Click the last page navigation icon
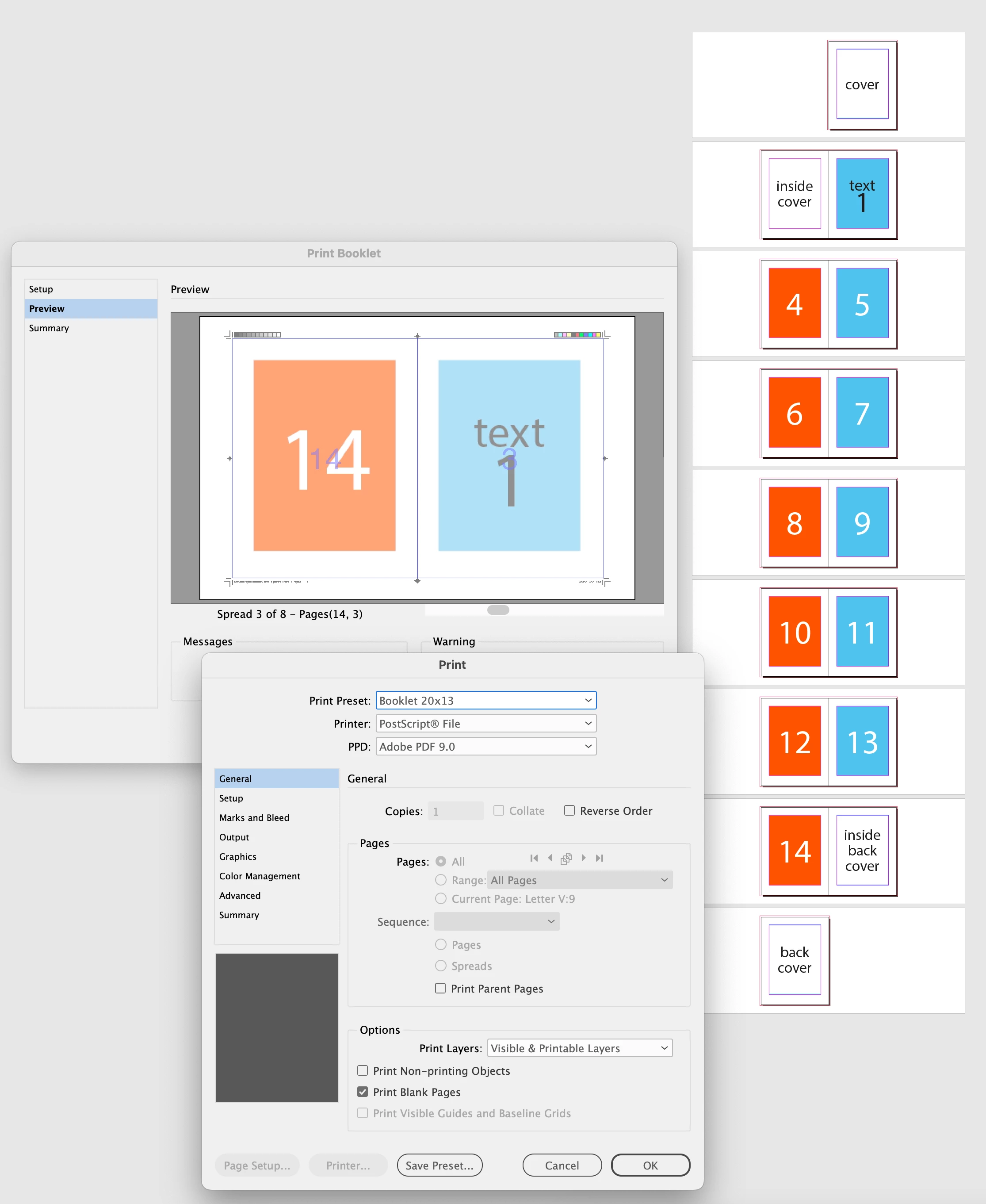Screen dimensions: 986x1204 pyautogui.click(x=599, y=858)
